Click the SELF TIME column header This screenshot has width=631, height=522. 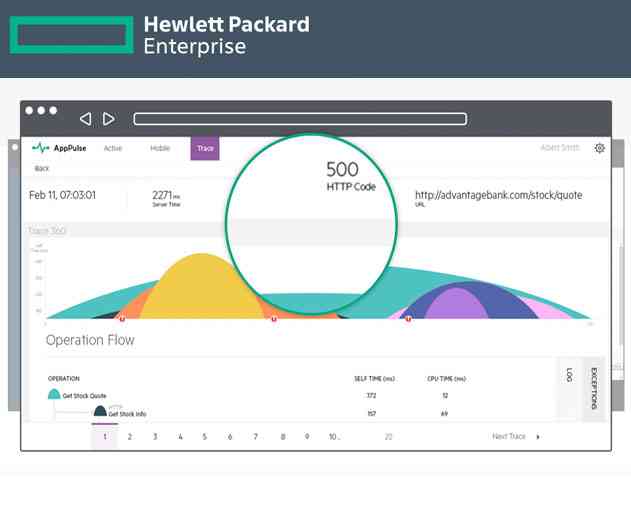(374, 379)
